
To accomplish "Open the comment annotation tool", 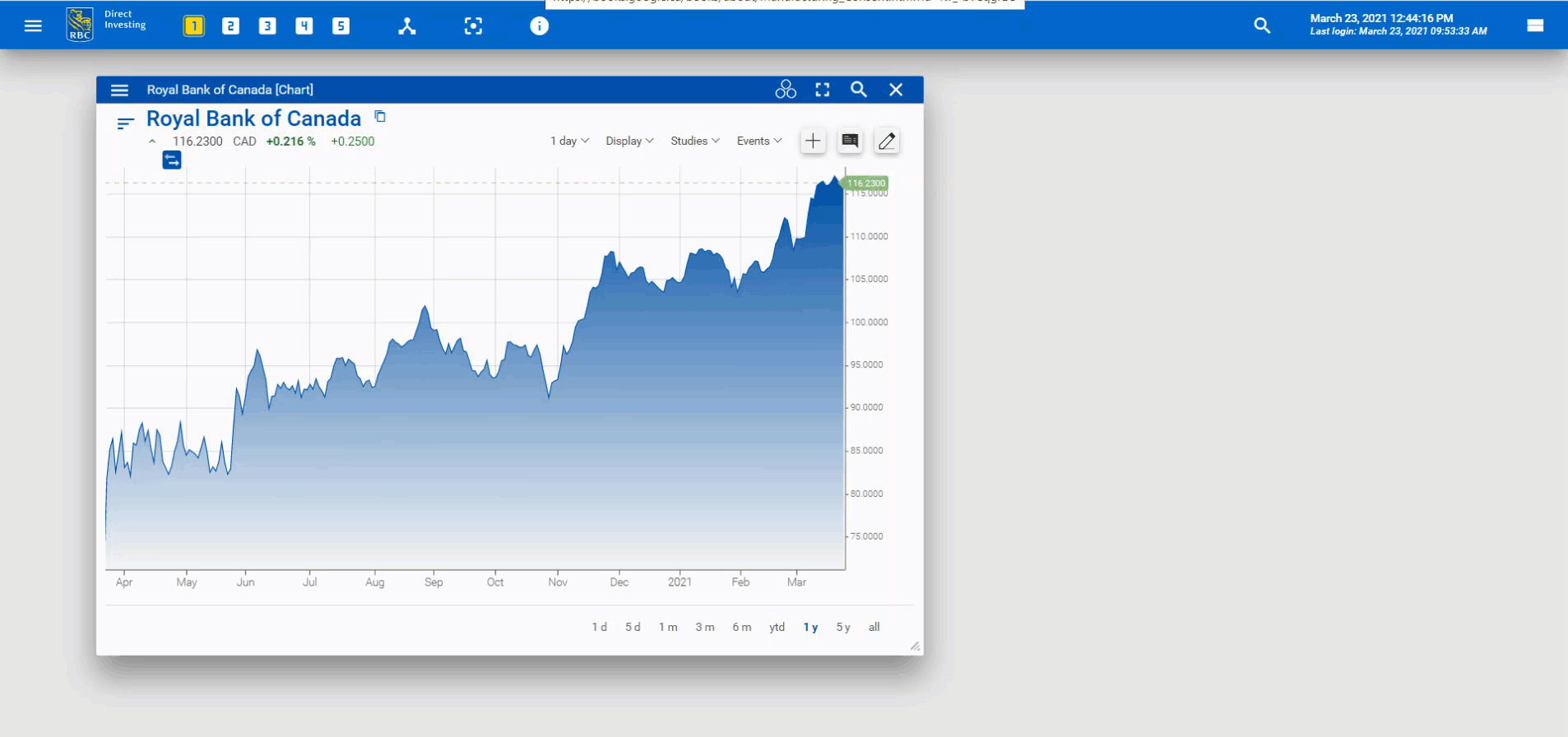I will (850, 141).
